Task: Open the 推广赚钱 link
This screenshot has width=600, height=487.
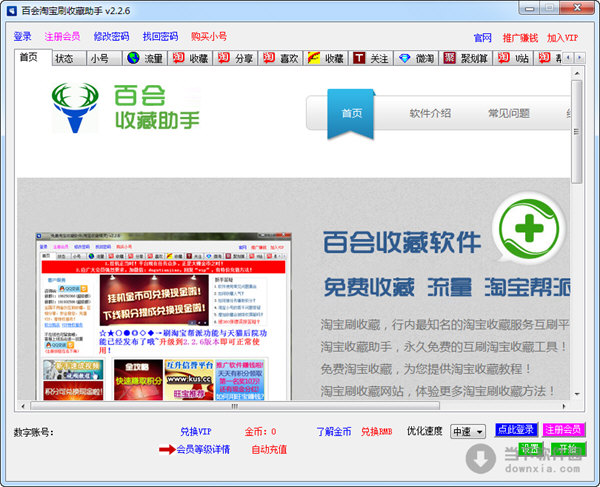Action: [520, 38]
